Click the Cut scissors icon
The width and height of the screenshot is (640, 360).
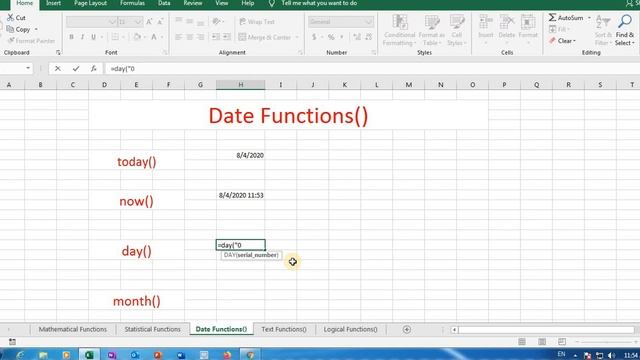pos(11,18)
